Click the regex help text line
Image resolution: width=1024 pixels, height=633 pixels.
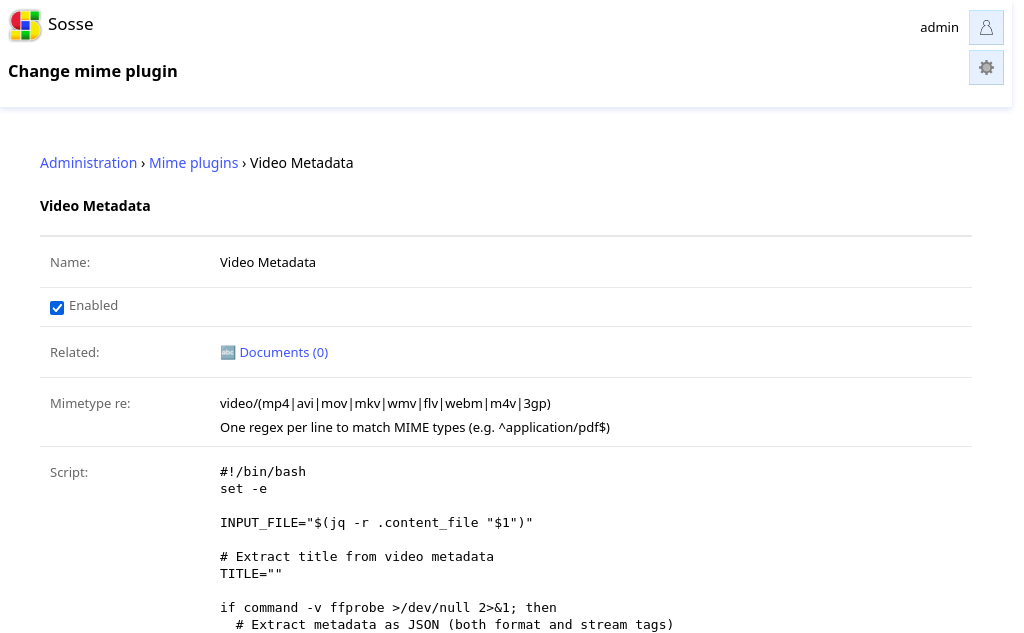pos(415,428)
